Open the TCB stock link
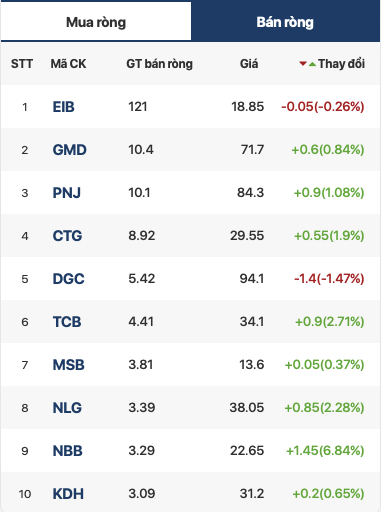Screen dimensions: 381x512 click(67, 322)
